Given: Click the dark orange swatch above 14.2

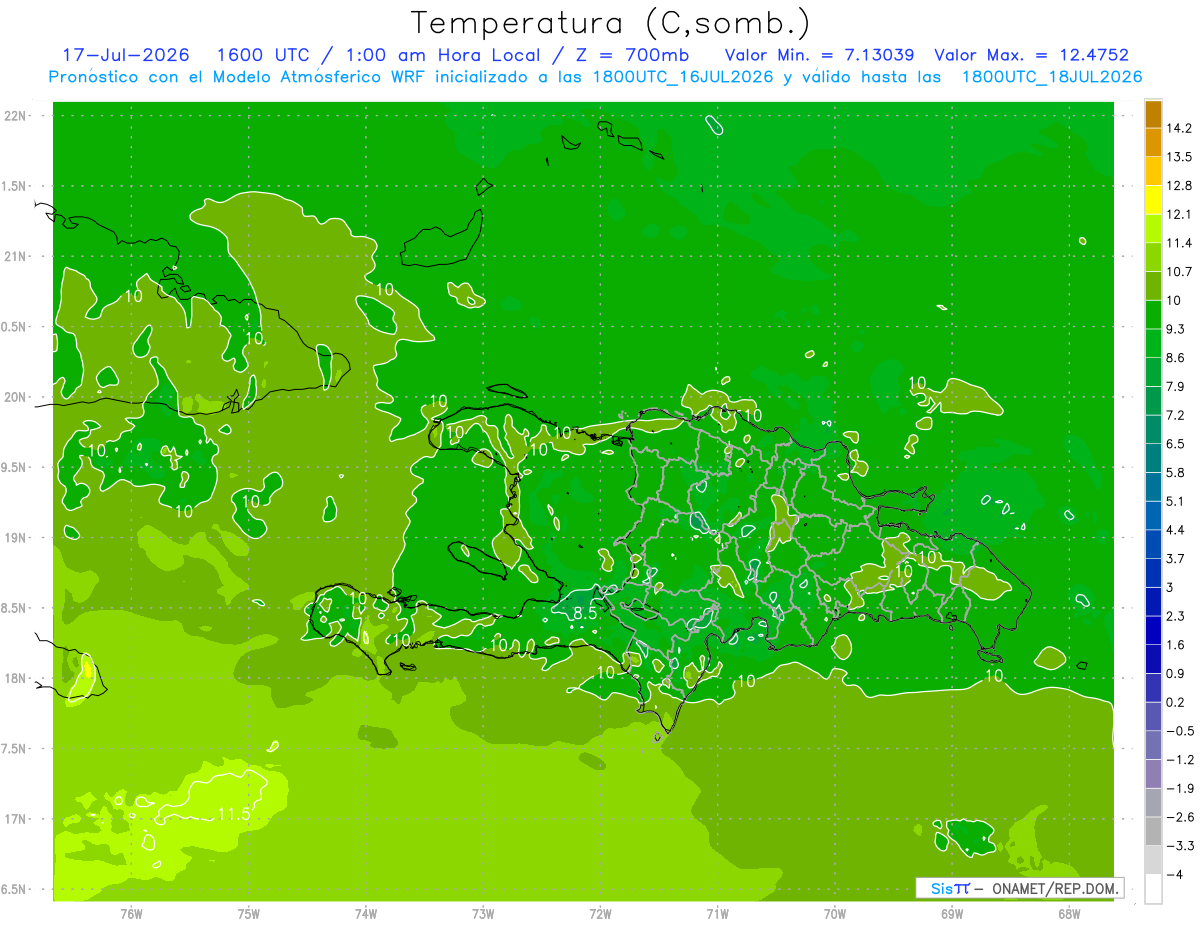Looking at the screenshot, I should click(1153, 114).
